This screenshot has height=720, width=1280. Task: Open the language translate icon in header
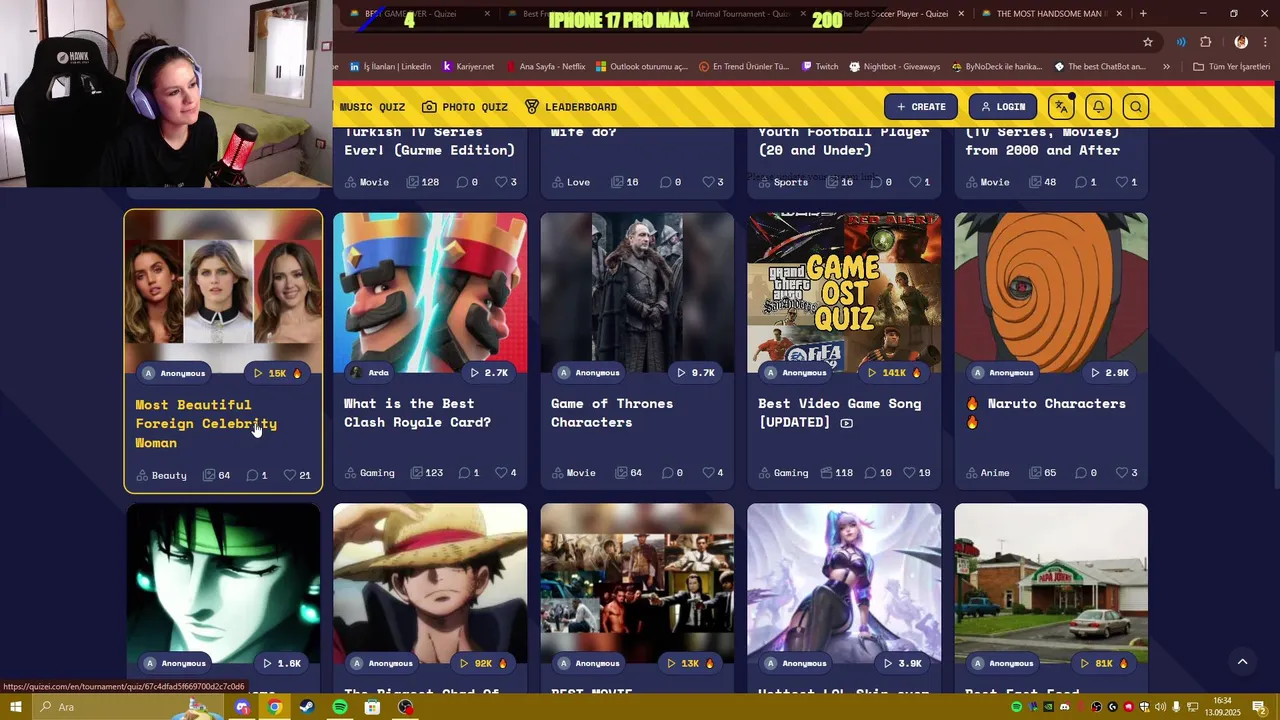1061,107
